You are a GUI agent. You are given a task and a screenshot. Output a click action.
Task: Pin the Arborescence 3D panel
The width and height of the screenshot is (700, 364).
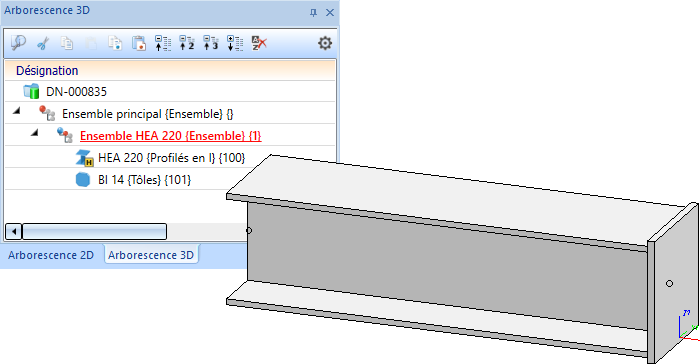point(313,13)
